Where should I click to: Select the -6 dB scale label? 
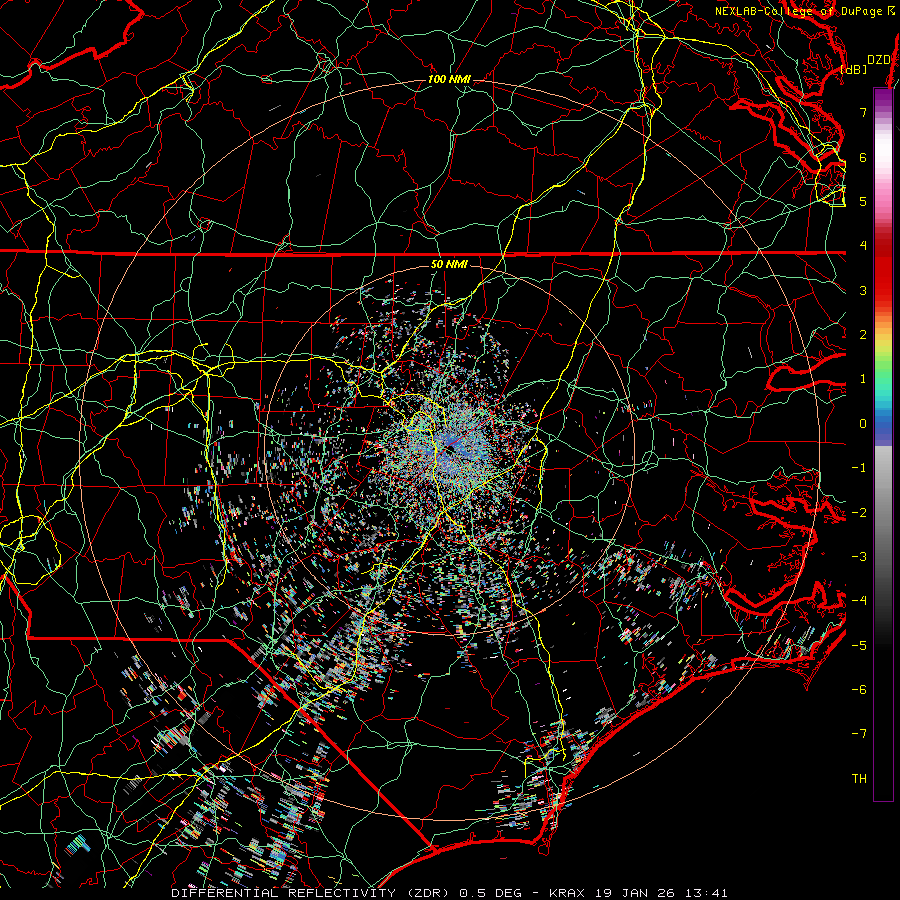click(859, 689)
